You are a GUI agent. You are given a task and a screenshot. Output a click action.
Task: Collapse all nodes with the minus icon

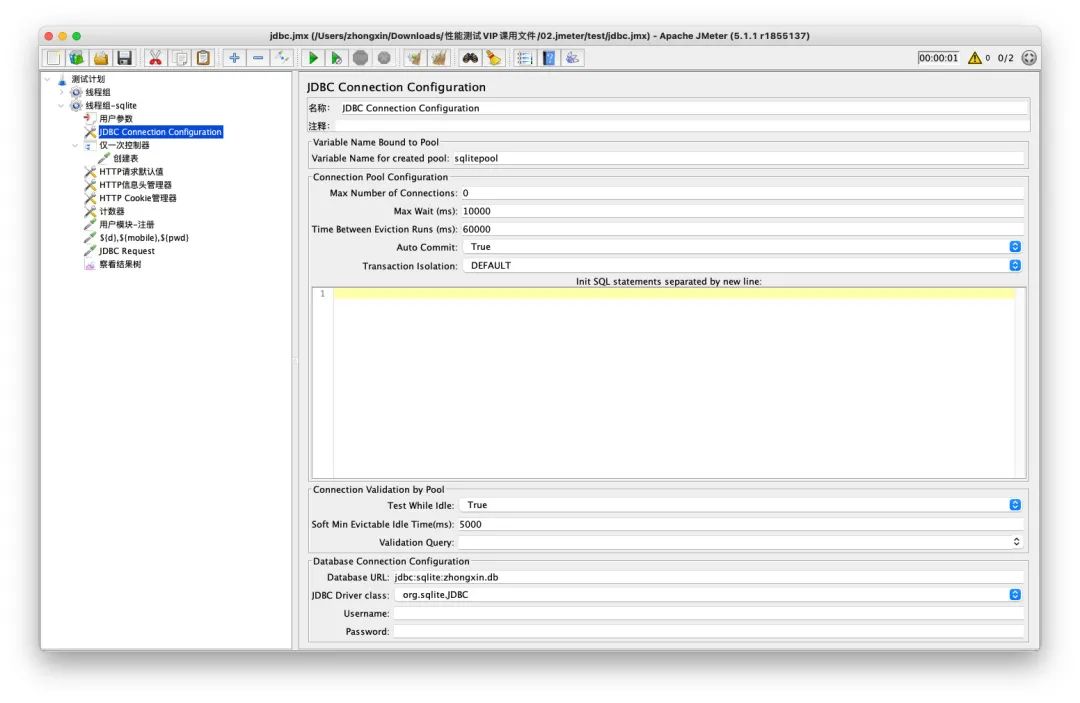[x=258, y=59]
